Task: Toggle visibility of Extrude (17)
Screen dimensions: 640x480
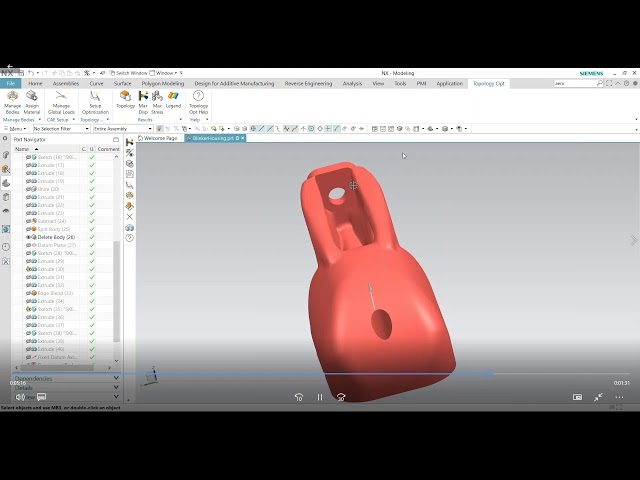Action: click(29, 165)
